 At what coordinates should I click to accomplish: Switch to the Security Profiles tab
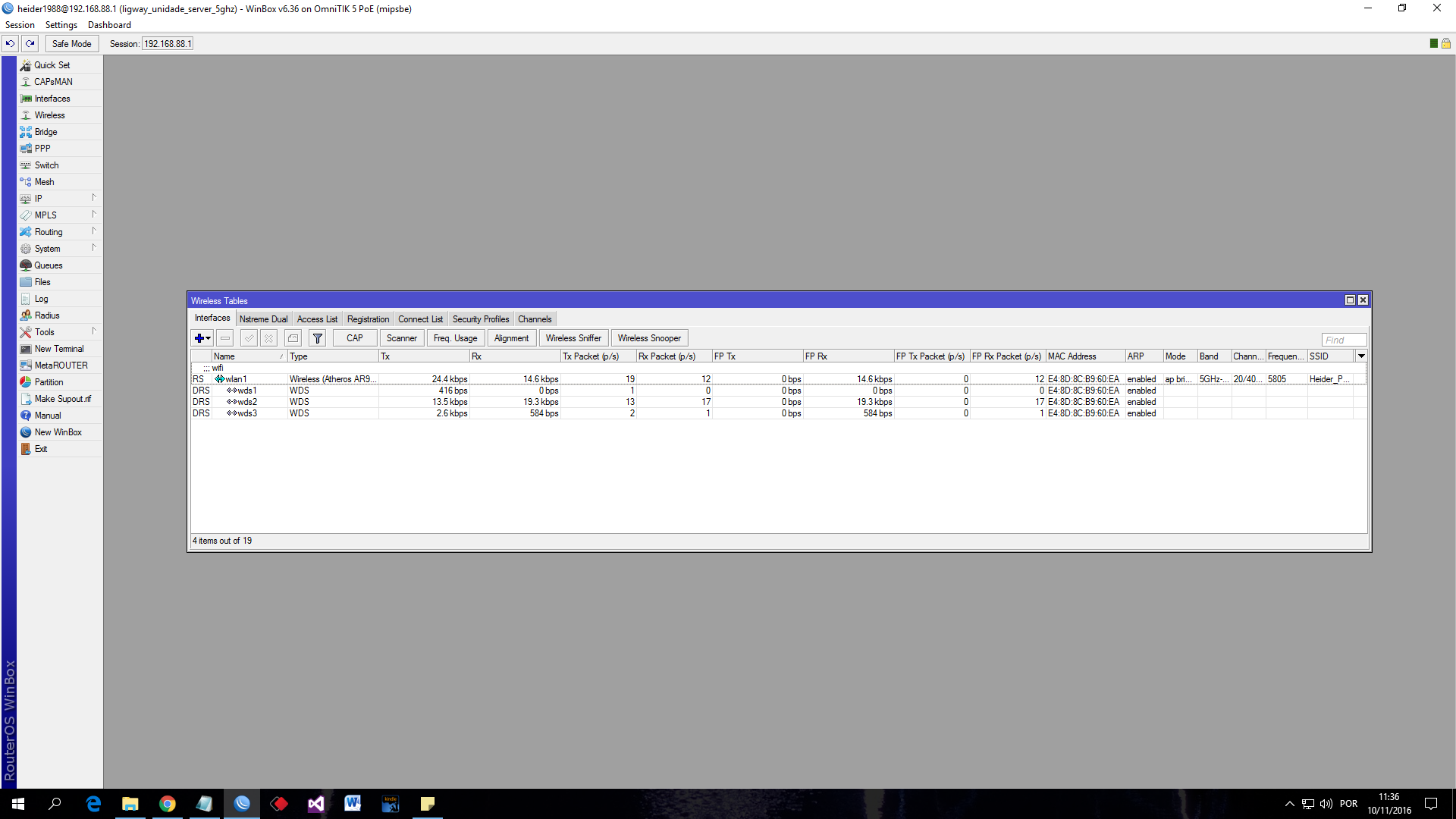480,319
